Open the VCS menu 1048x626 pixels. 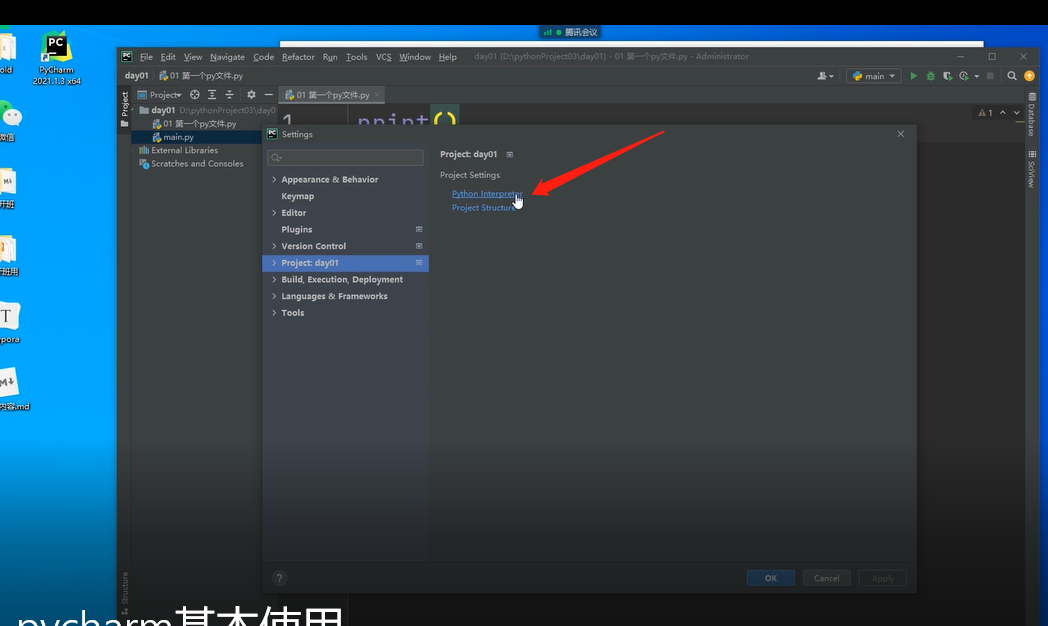[x=384, y=57]
